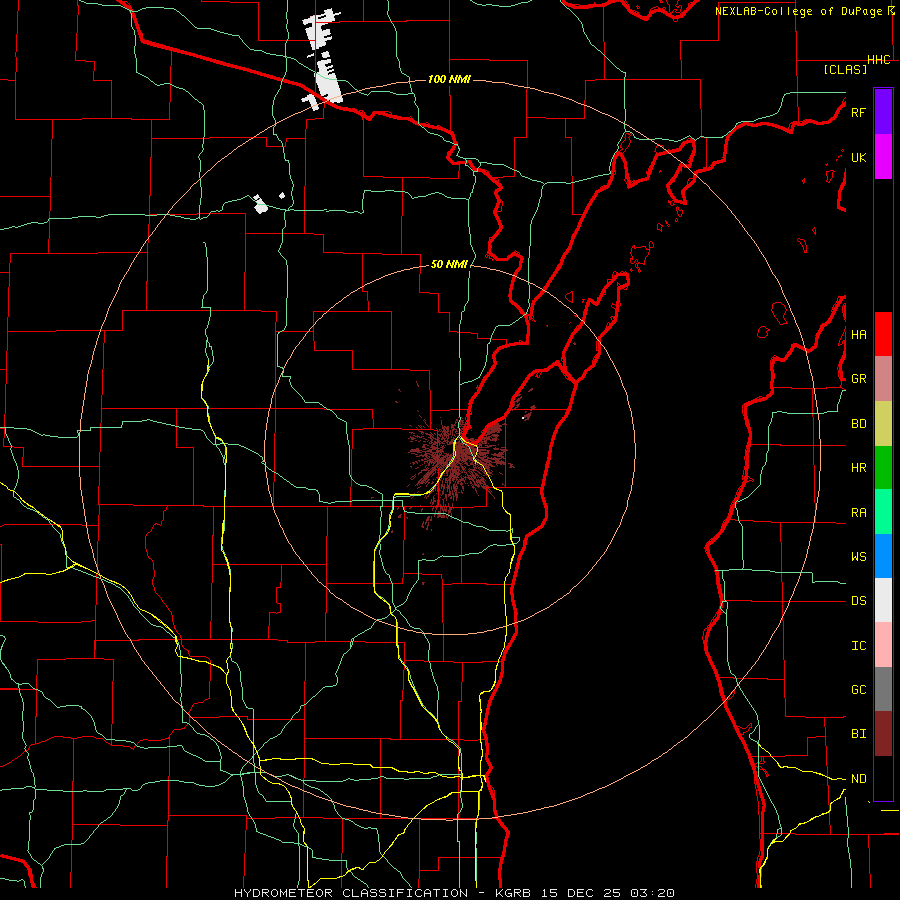The image size is (900, 900).
Task: Click the 'HR' legend label
Action: (x=858, y=468)
